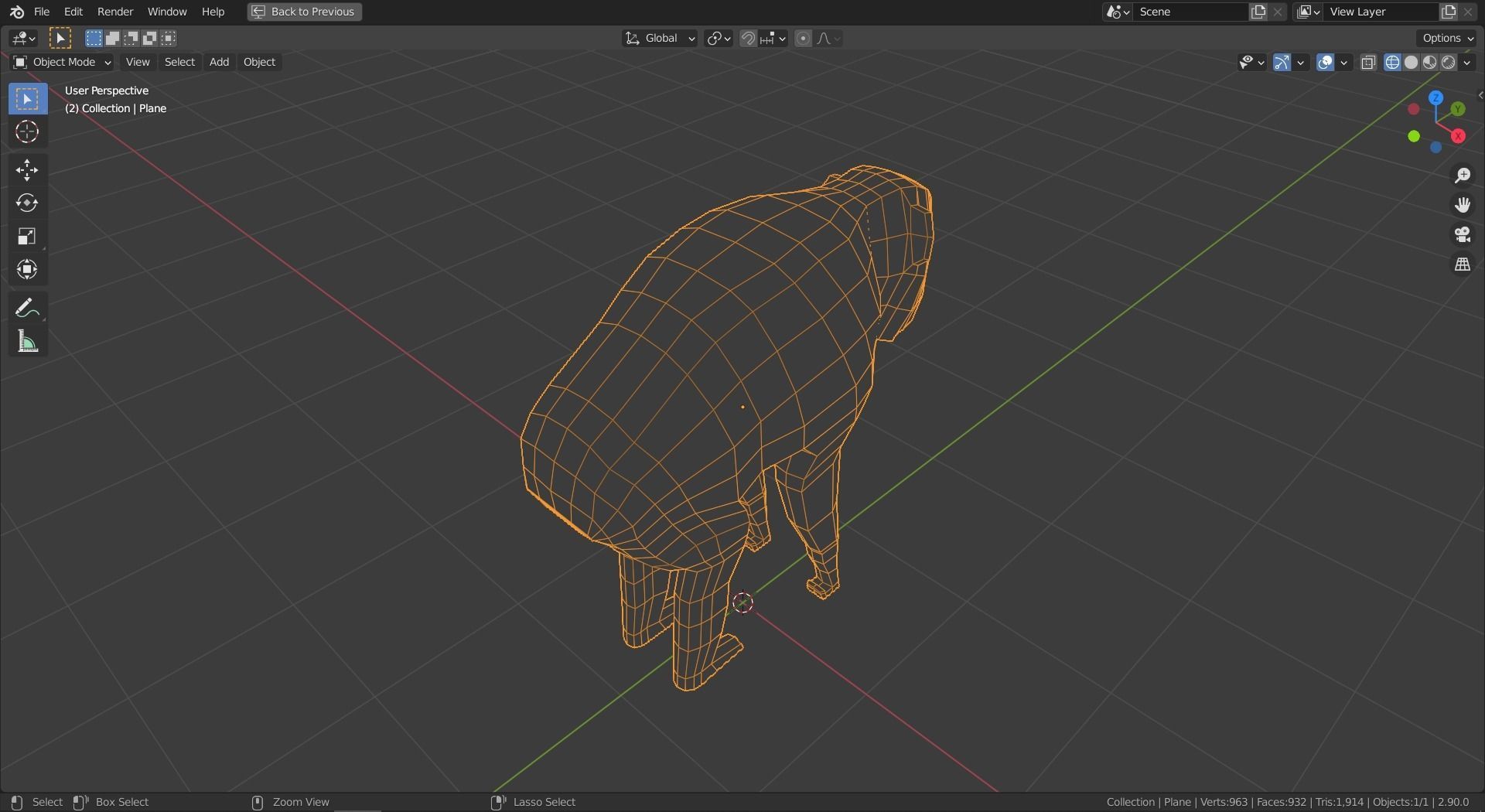Image resolution: width=1485 pixels, height=812 pixels.
Task: Toggle viewport gizmos display
Action: (1282, 63)
